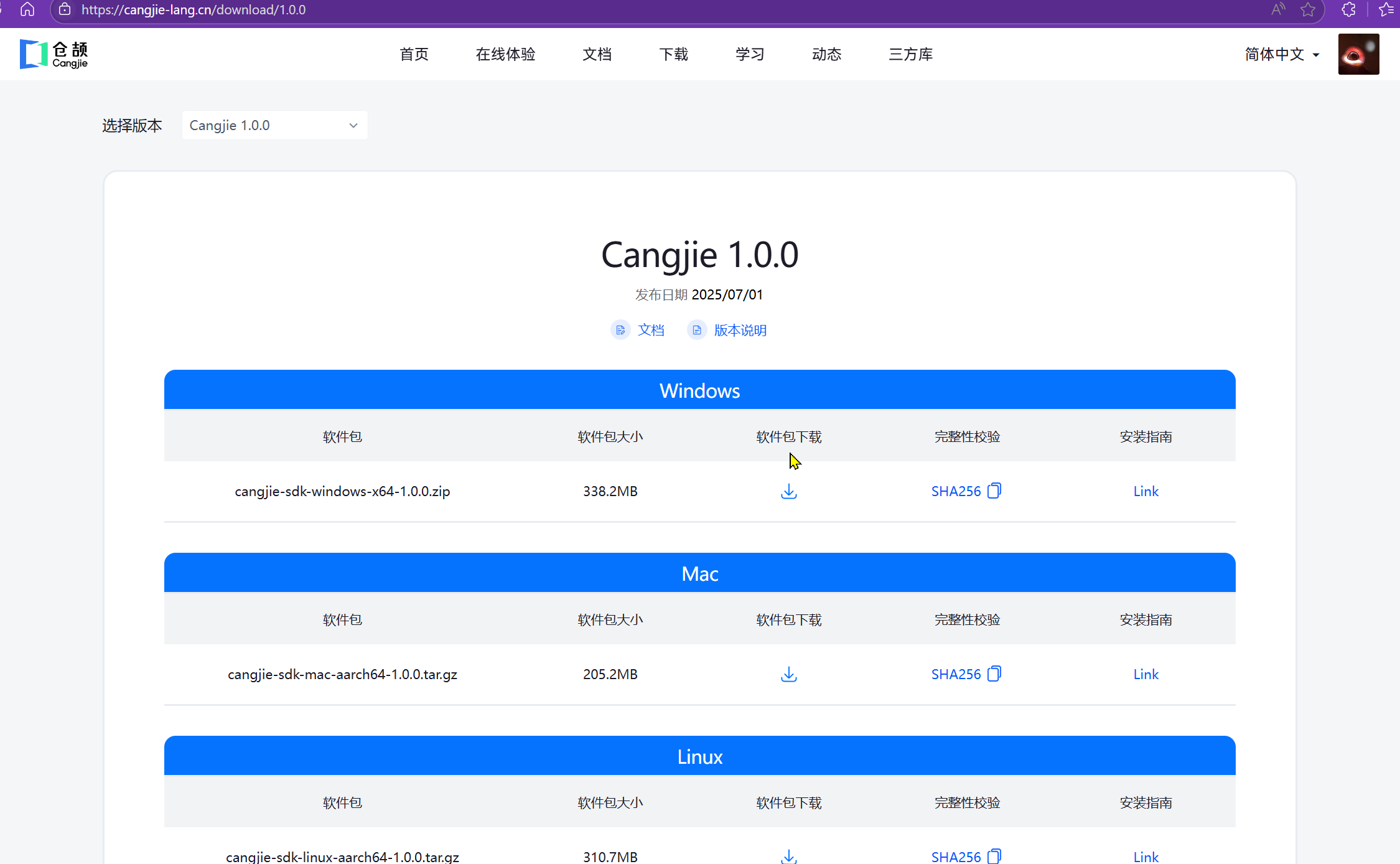Click the read aloud icon in address bar
This screenshot has height=864, width=1400.
pos(1277,9)
